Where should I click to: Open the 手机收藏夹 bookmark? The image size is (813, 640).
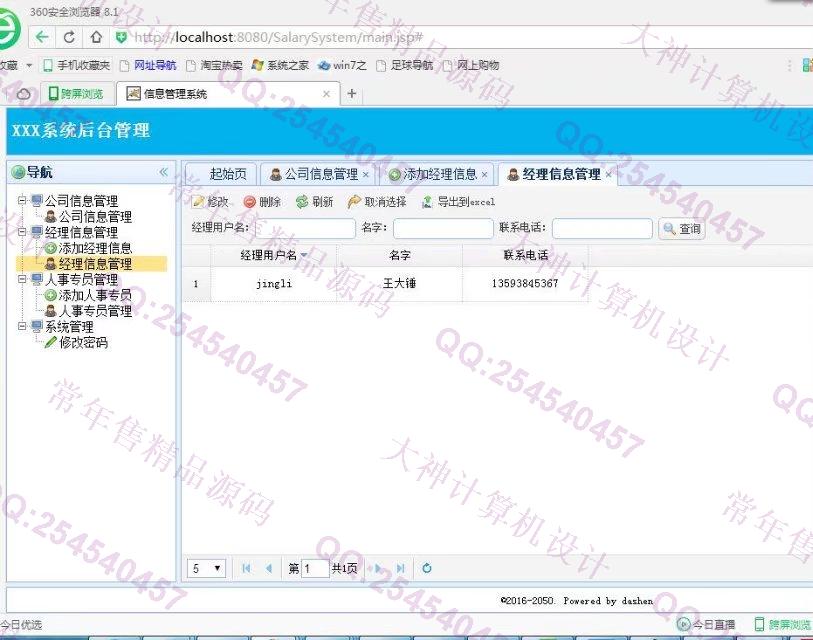click(77, 65)
